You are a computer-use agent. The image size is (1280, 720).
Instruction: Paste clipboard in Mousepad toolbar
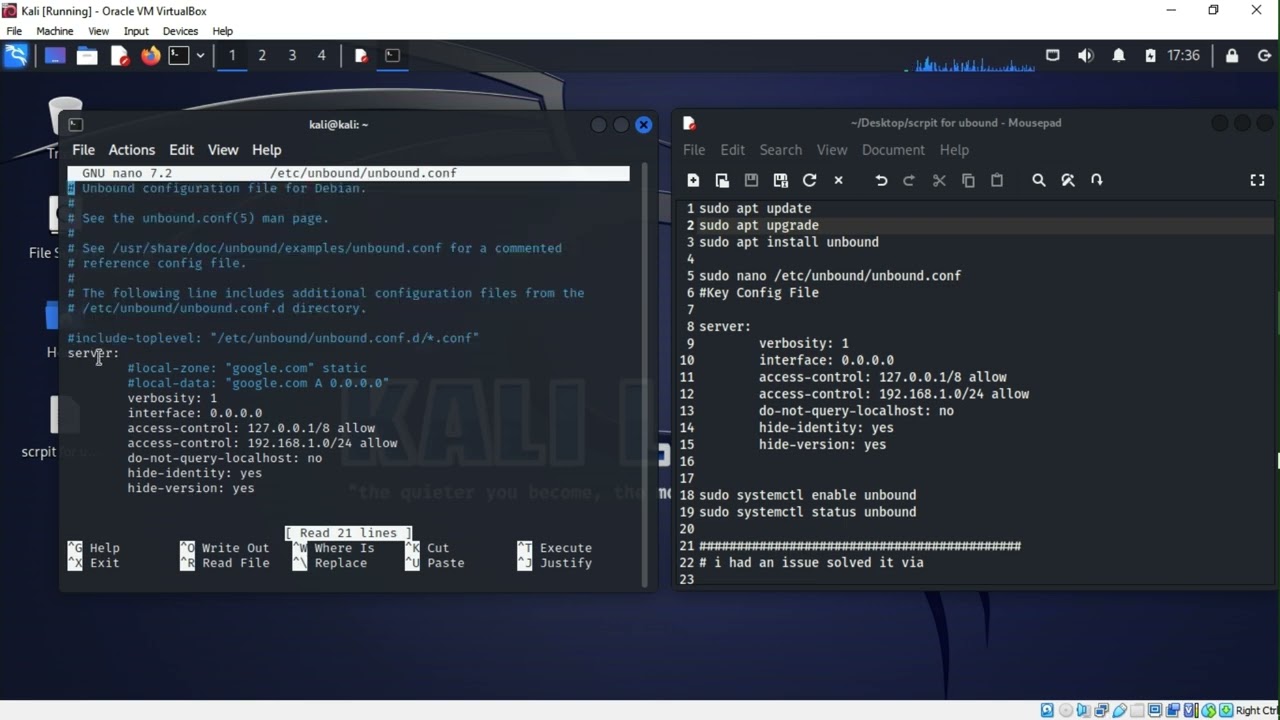(997, 180)
